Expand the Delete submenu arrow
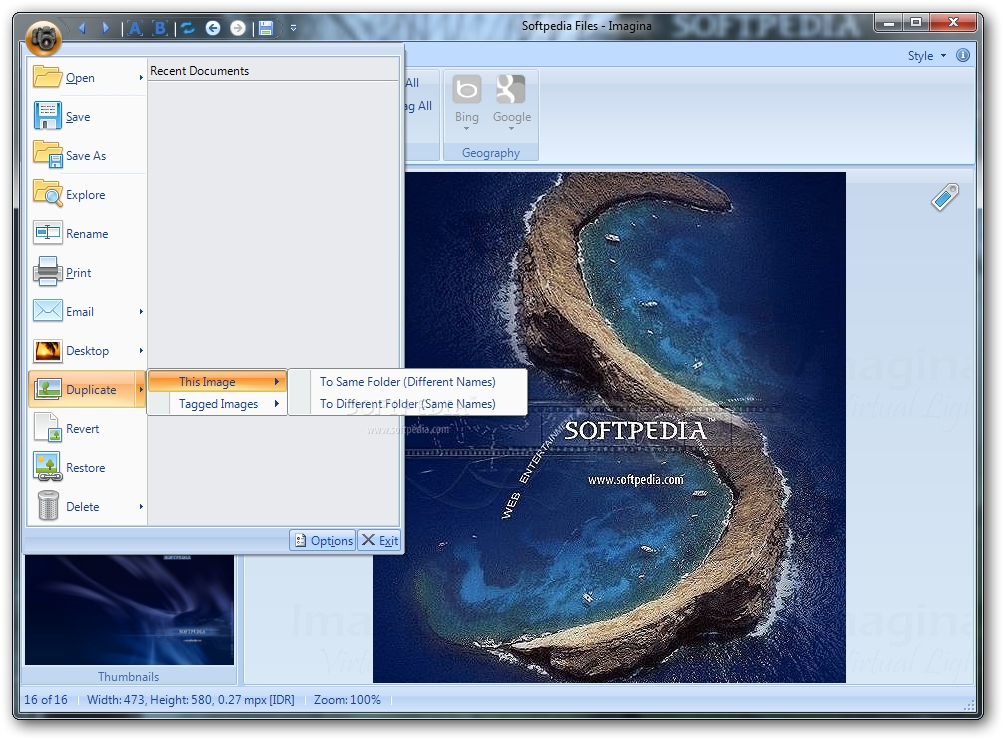 point(141,506)
